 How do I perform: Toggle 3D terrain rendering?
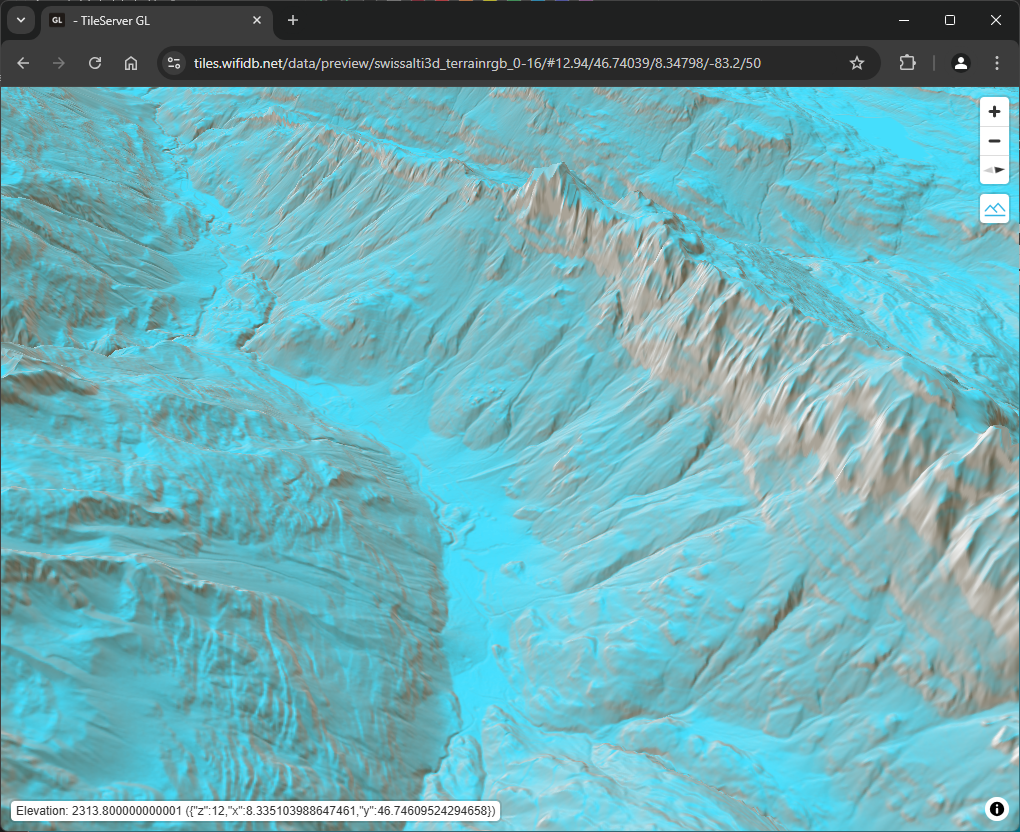pos(994,208)
